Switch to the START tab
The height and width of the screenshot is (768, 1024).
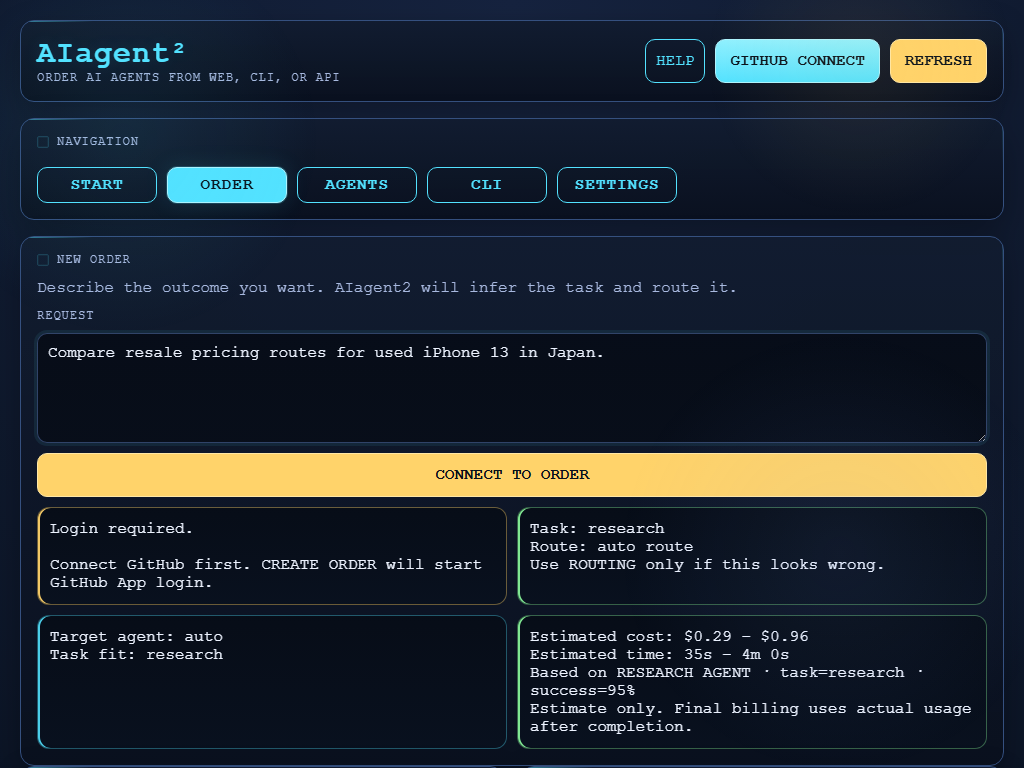(96, 184)
